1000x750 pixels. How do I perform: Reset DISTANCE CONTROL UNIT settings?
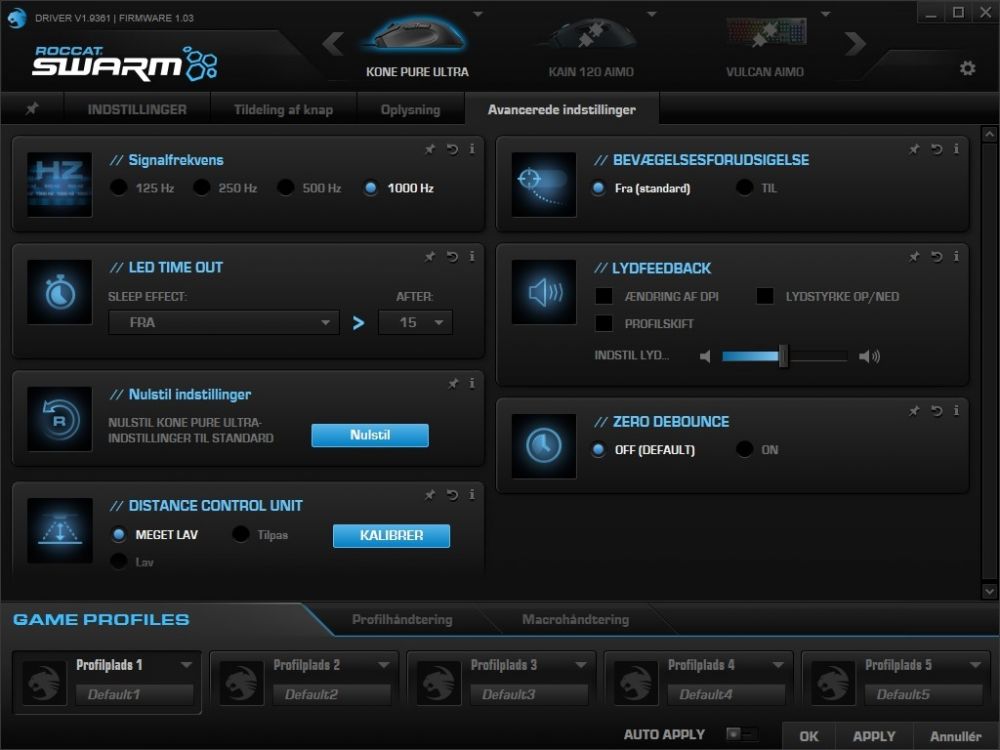click(452, 494)
